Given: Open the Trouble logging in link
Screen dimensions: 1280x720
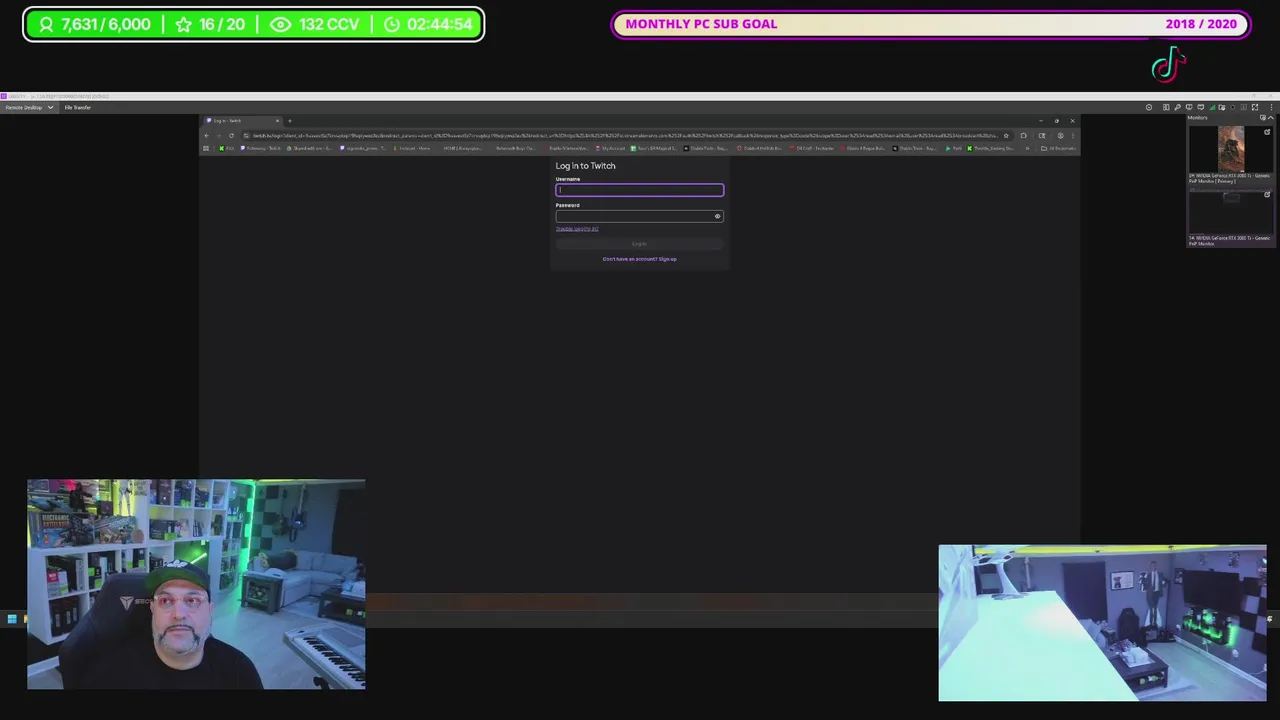Looking at the screenshot, I should pyautogui.click(x=577, y=229).
